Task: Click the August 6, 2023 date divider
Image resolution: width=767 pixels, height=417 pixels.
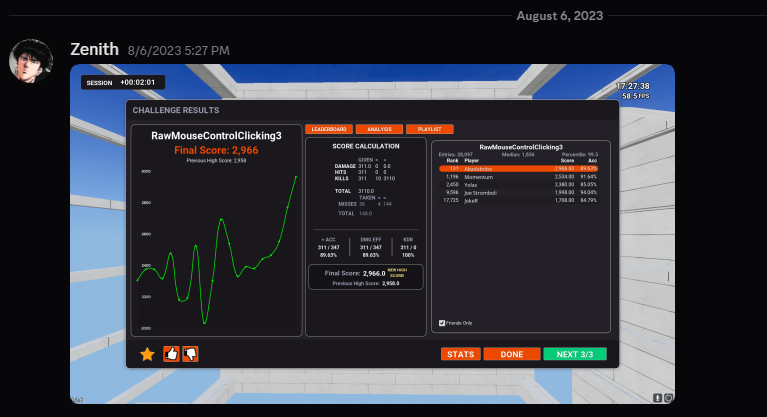Action: [560, 16]
